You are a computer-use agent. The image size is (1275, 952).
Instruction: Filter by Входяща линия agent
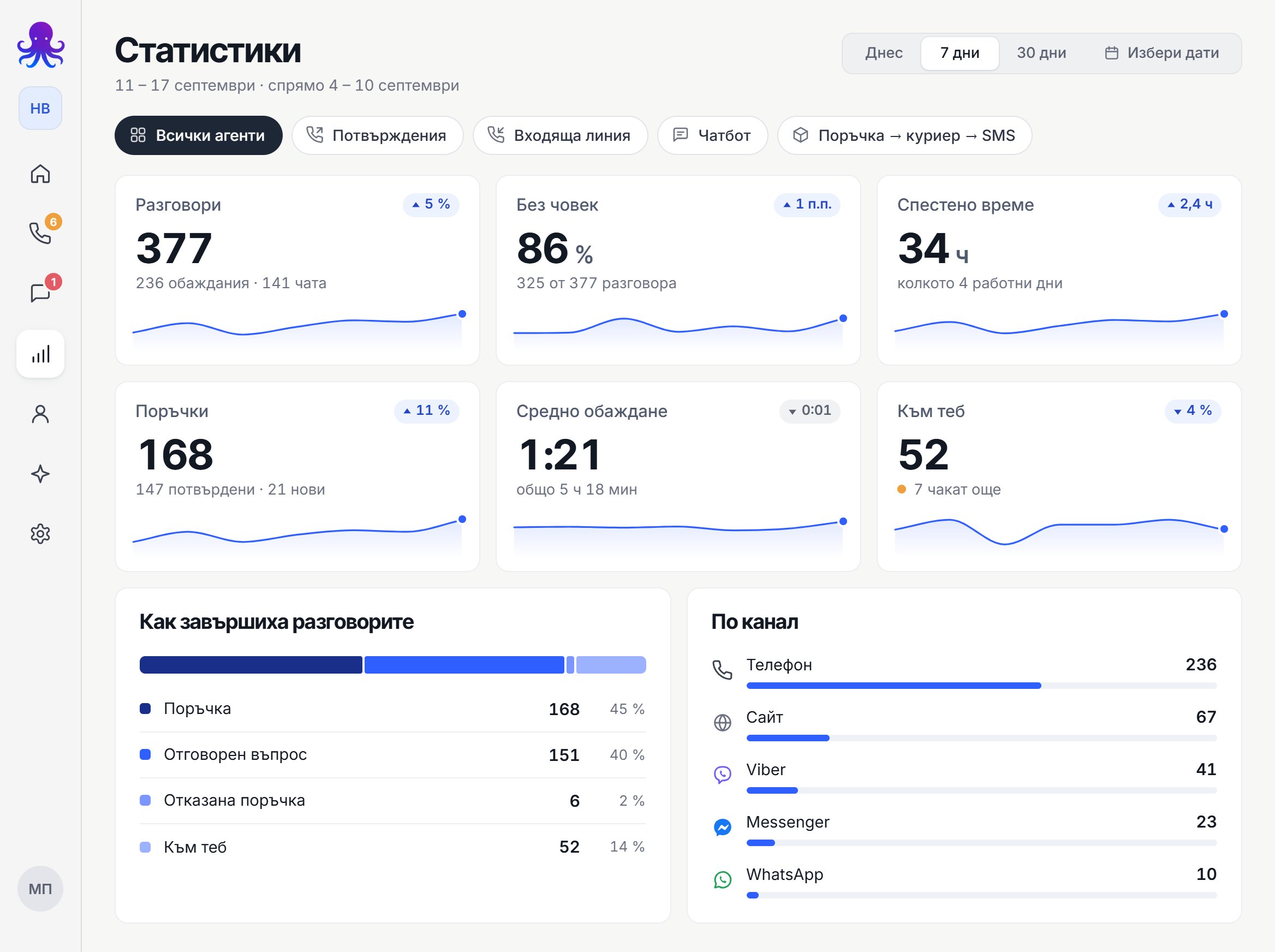tap(560, 135)
